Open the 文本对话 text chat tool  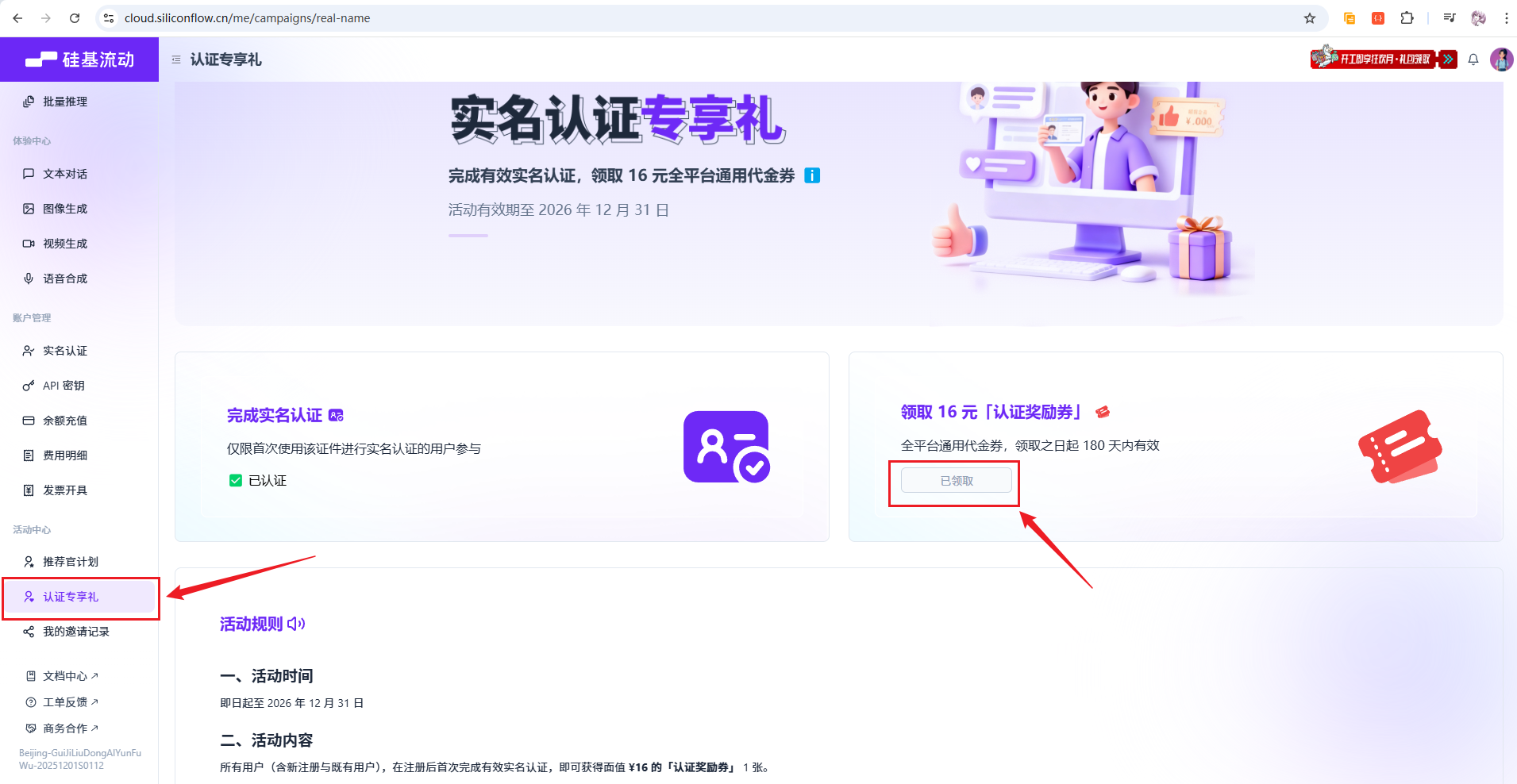pyautogui.click(x=65, y=173)
